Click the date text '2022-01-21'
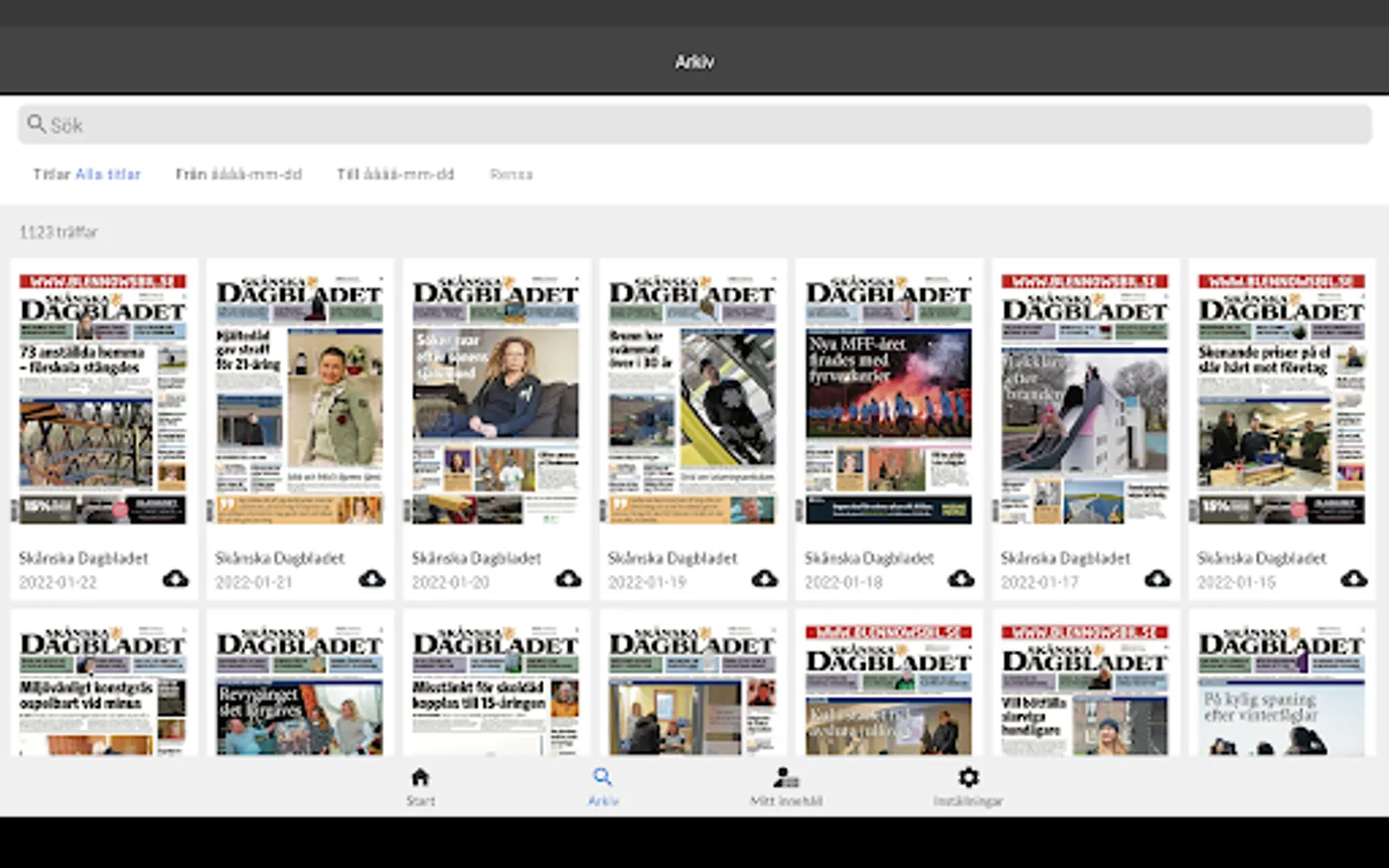The height and width of the screenshot is (868, 1389). [254, 583]
